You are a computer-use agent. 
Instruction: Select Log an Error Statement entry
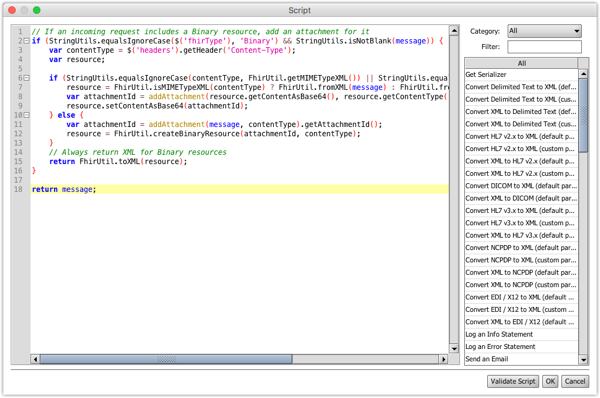click(x=521, y=346)
